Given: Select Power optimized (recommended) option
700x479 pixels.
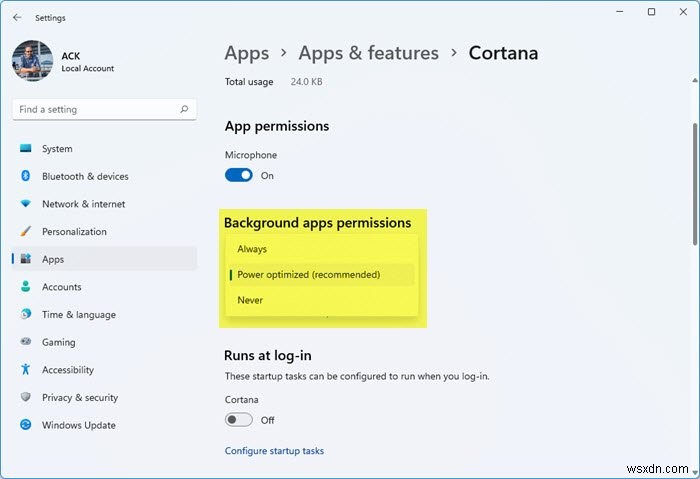Looking at the screenshot, I should (x=308, y=275).
